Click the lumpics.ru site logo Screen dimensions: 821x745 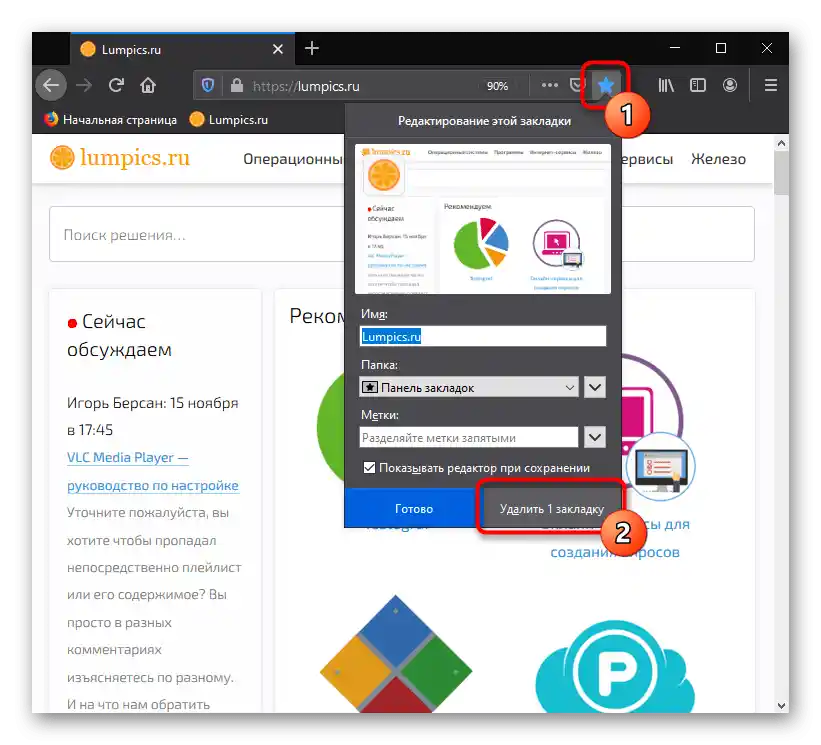(120, 158)
